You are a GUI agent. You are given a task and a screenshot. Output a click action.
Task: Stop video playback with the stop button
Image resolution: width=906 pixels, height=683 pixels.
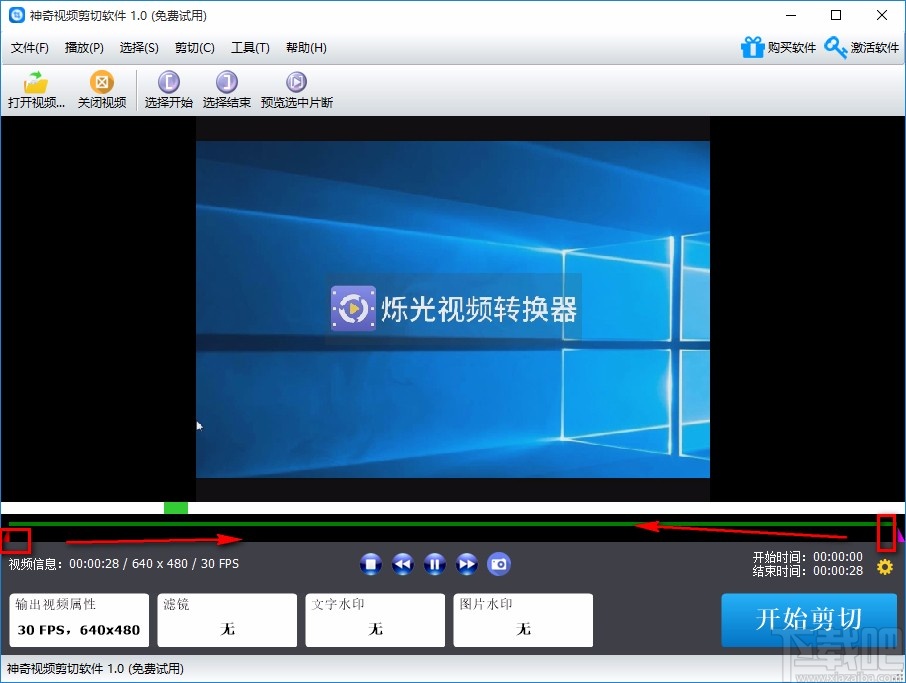pos(370,564)
